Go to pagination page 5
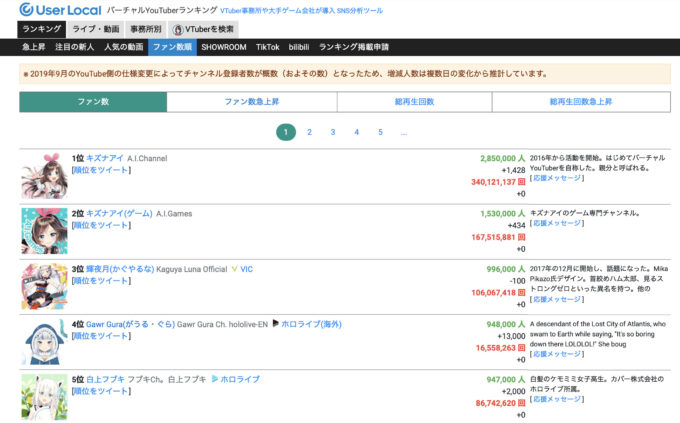Screen dimensions: 680x423 coord(380,132)
